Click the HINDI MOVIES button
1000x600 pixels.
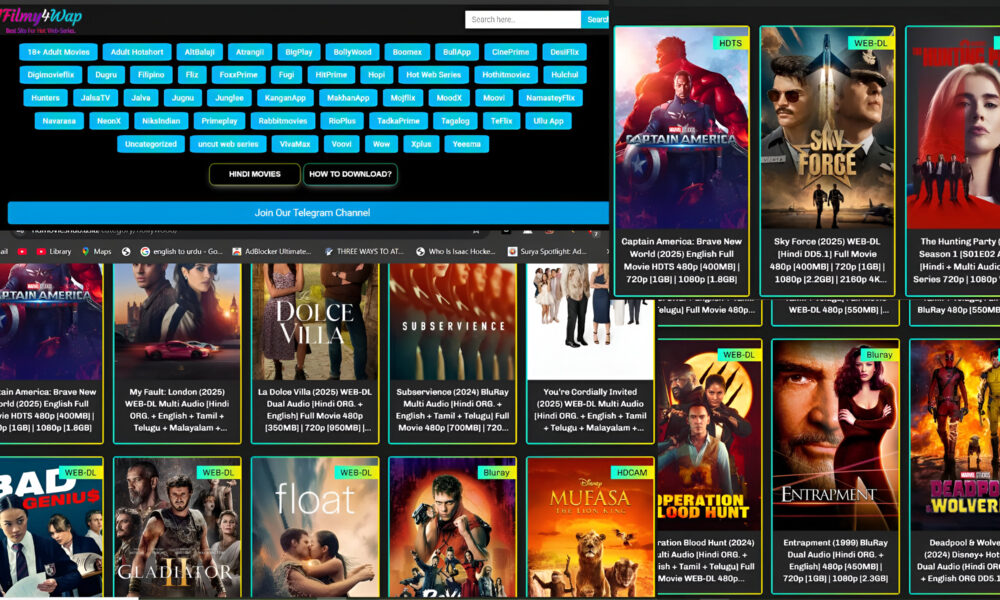[254, 174]
